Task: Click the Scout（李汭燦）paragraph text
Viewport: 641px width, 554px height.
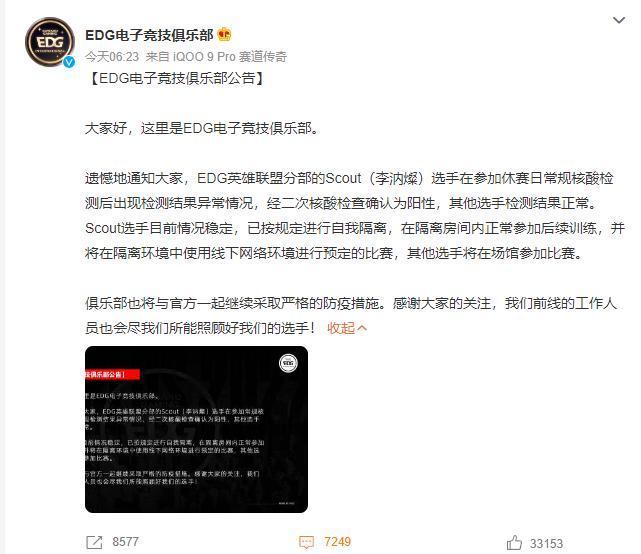Action: pos(355,215)
